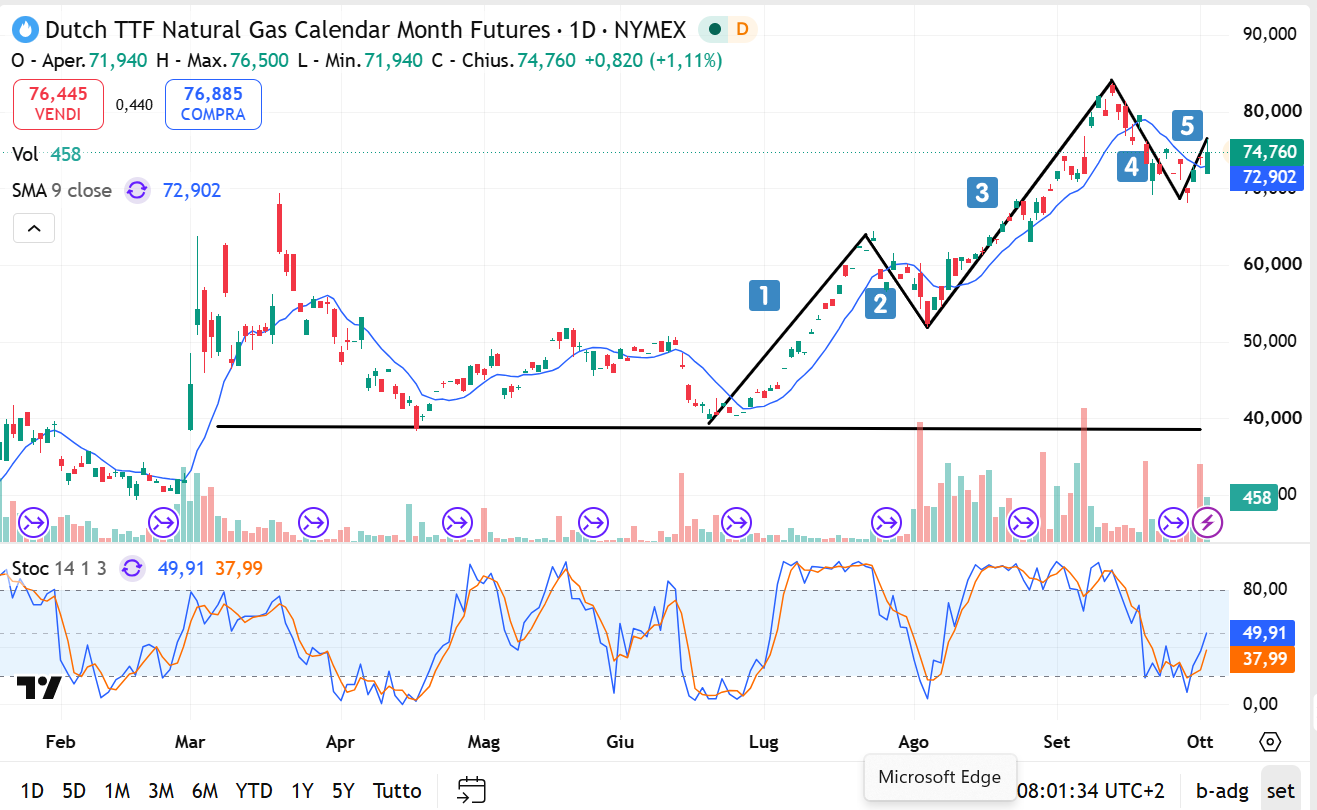Switch to the 1M time range
The height and width of the screenshot is (810, 1317).
[x=117, y=791]
